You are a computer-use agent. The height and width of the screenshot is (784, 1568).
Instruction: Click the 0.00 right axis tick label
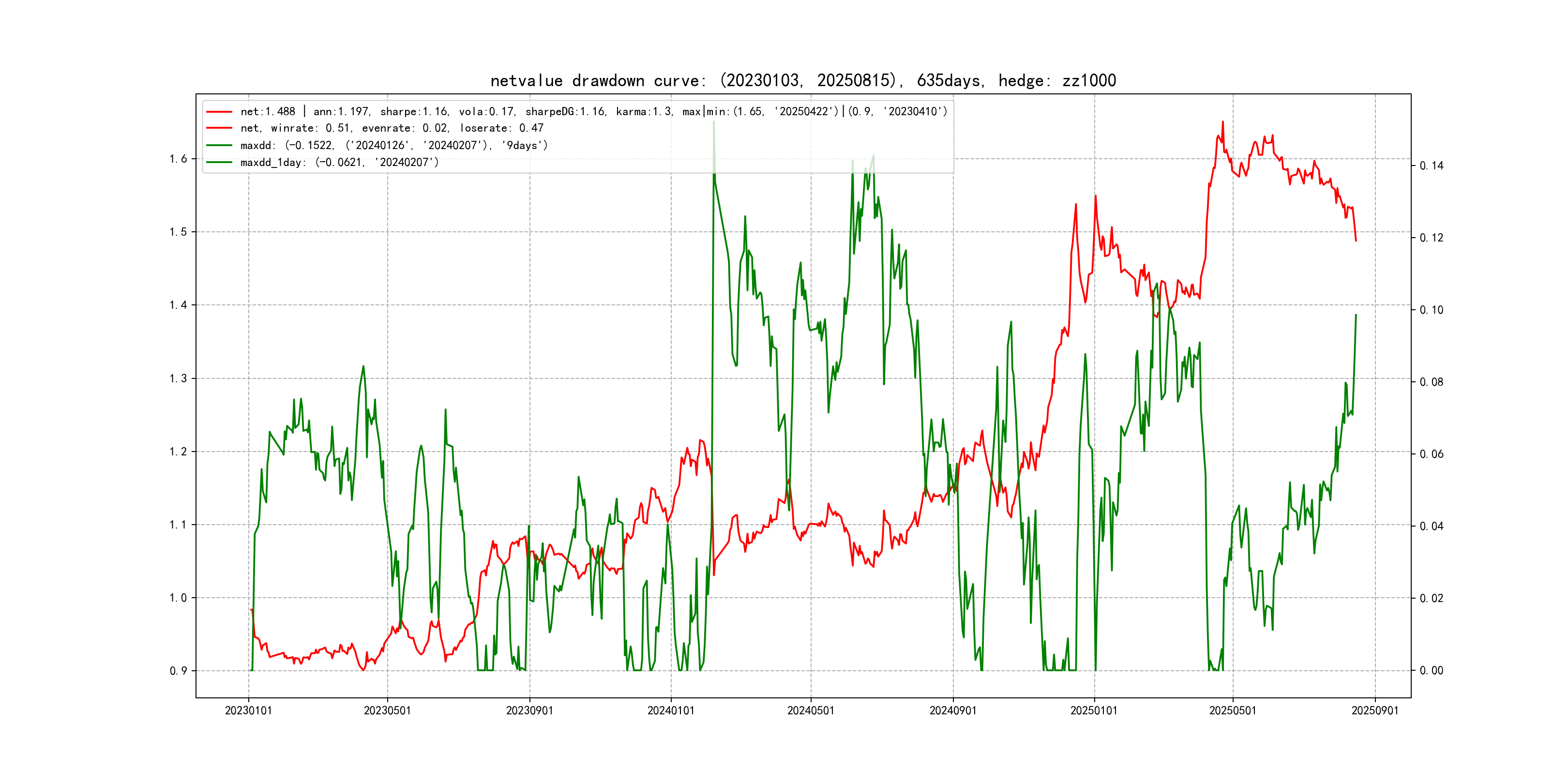coord(1431,670)
